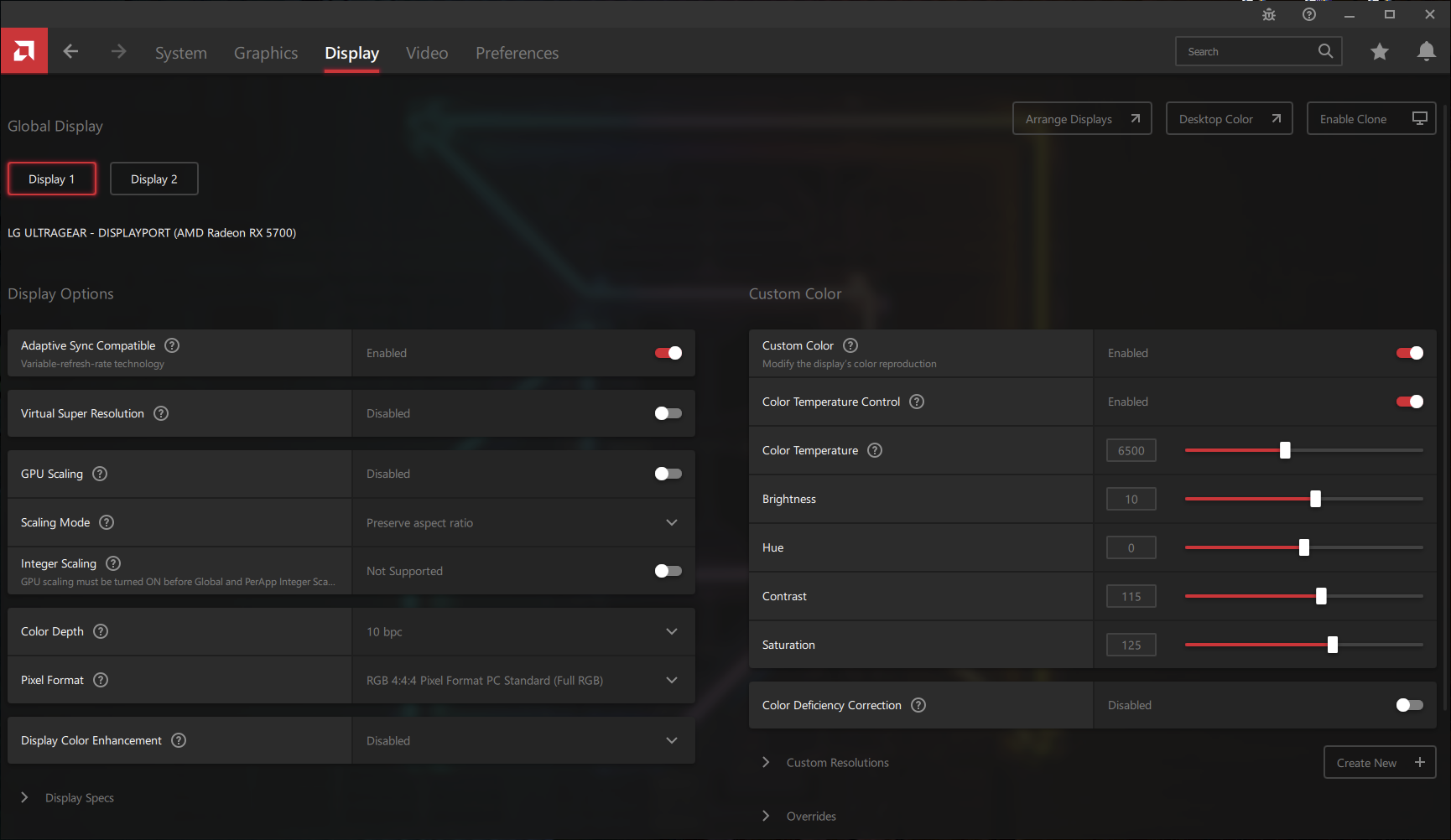Click Create New custom resolution
This screenshot has height=840, width=1451.
[1380, 762]
